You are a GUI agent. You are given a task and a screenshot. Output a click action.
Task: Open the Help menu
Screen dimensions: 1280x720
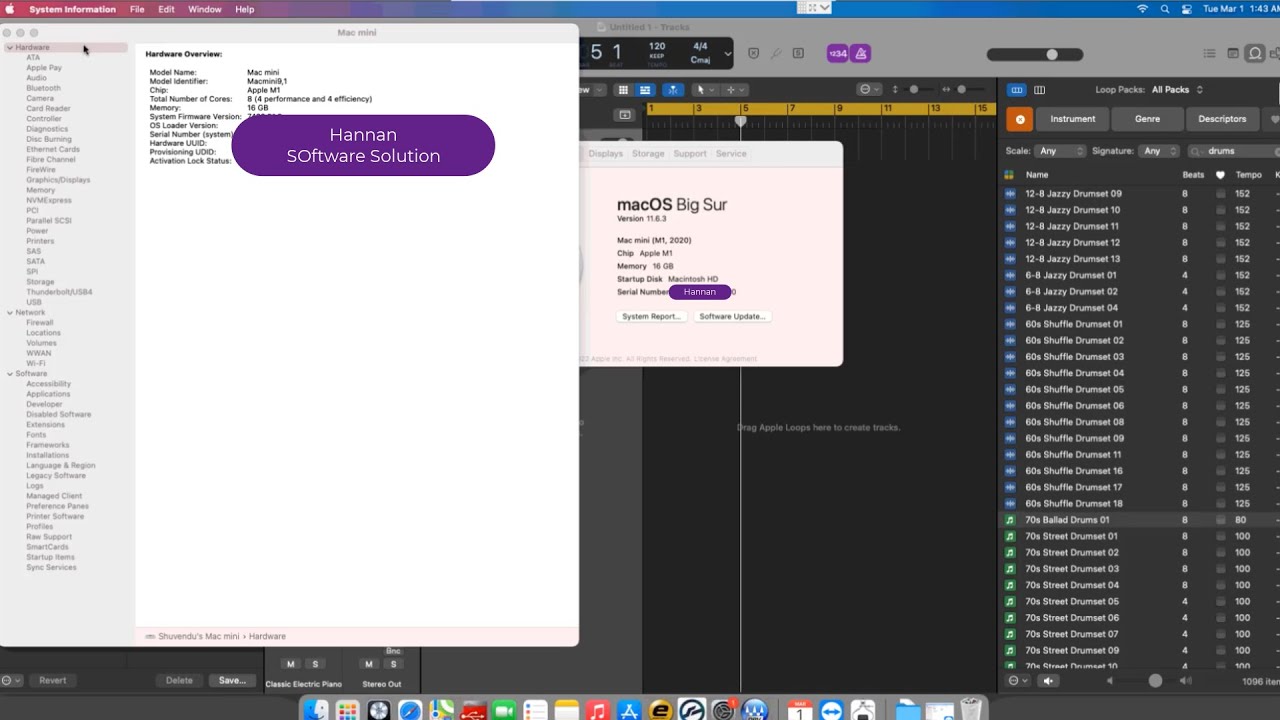(245, 9)
